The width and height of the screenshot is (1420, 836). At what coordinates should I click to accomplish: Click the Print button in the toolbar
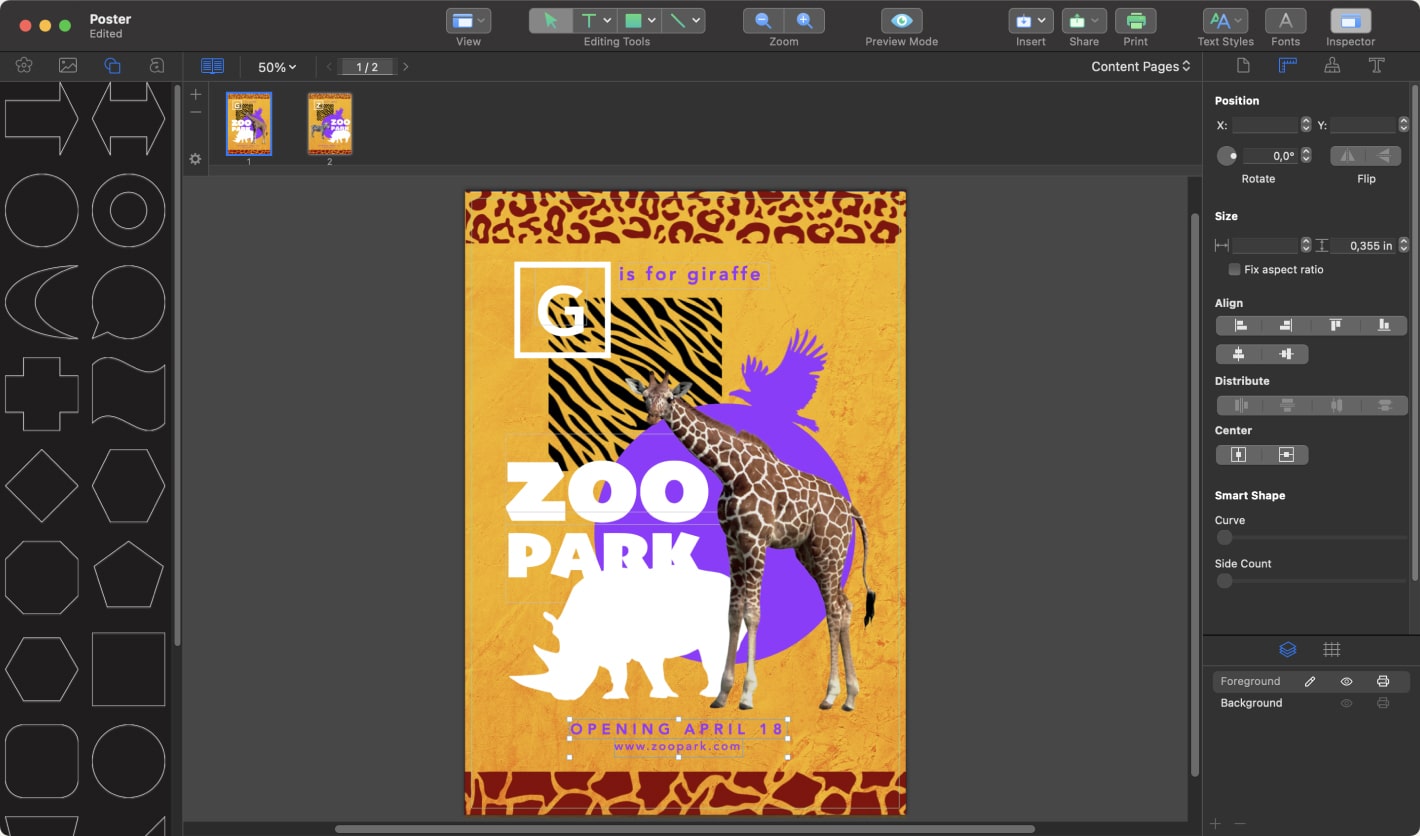pyautogui.click(x=1135, y=20)
